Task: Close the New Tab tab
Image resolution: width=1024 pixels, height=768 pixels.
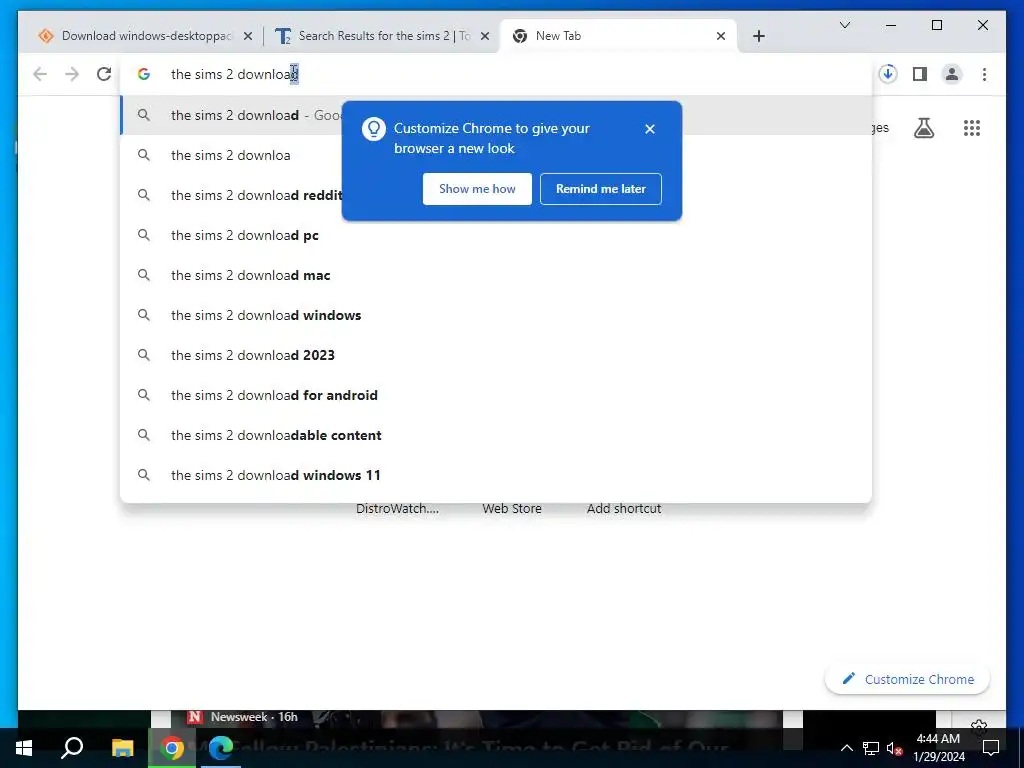Action: pos(720,36)
